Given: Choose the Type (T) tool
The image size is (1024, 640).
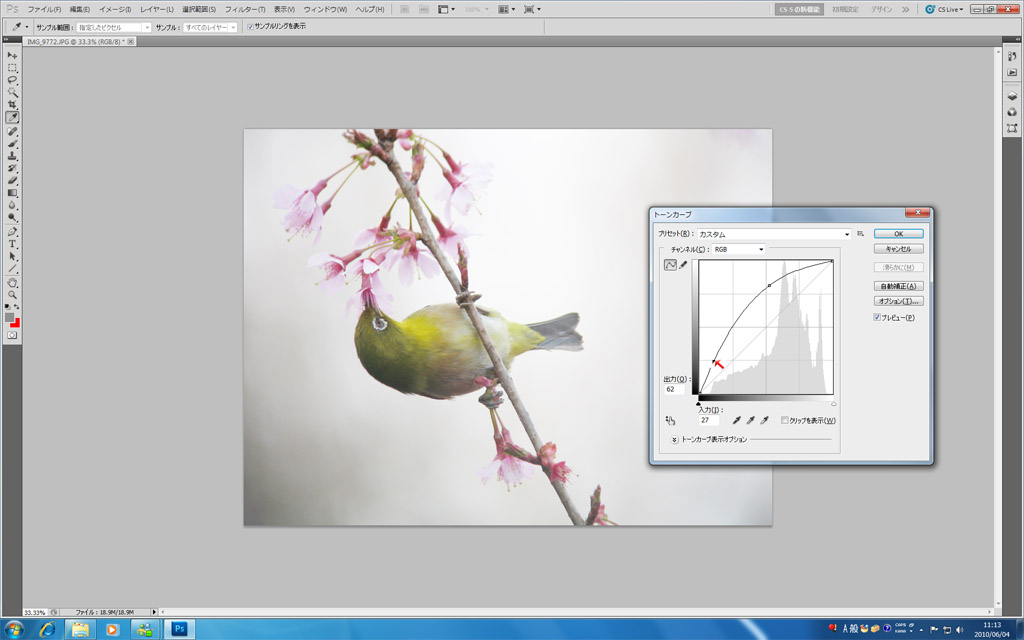Looking at the screenshot, I should click(x=13, y=244).
